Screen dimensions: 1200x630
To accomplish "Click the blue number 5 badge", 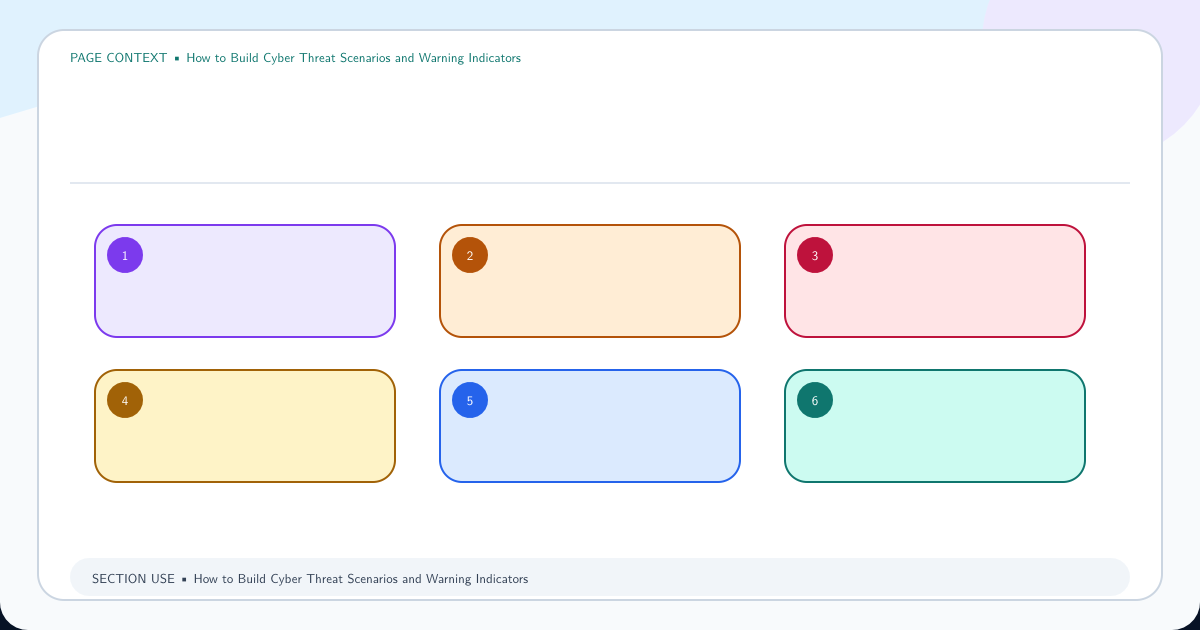I will tap(470, 400).
